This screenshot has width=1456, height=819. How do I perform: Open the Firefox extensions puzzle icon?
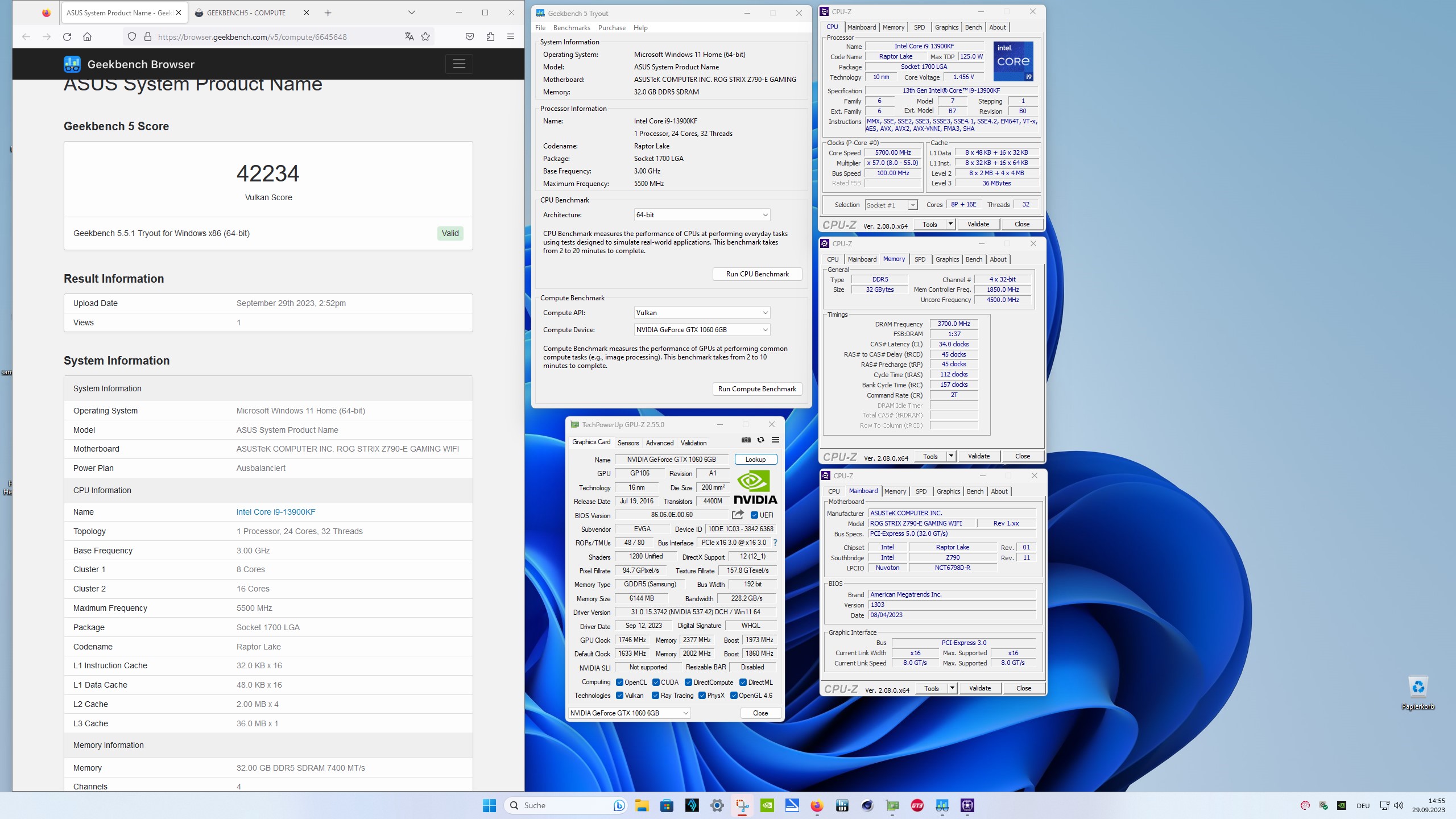(x=490, y=37)
